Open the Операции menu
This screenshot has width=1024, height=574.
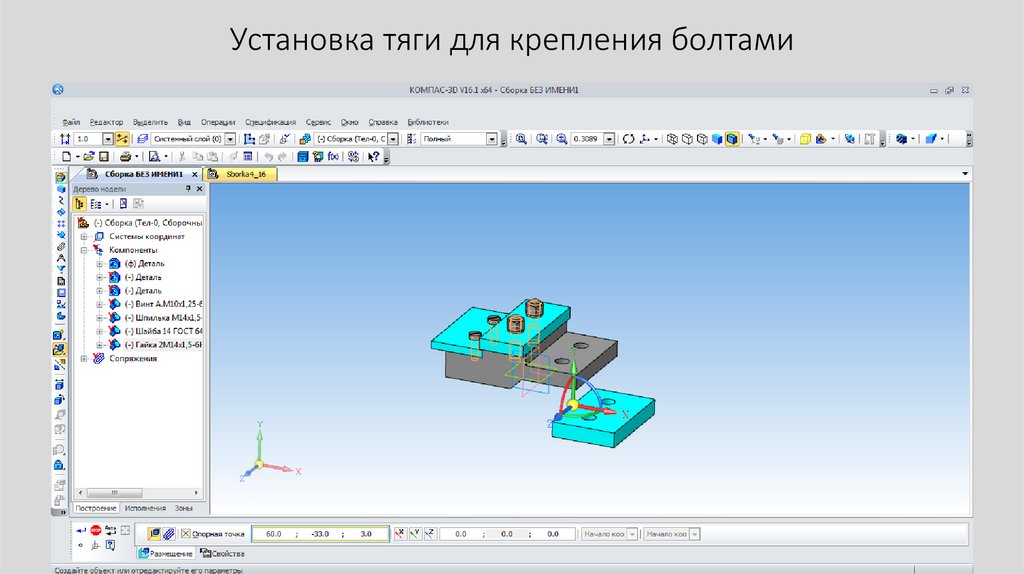point(217,121)
